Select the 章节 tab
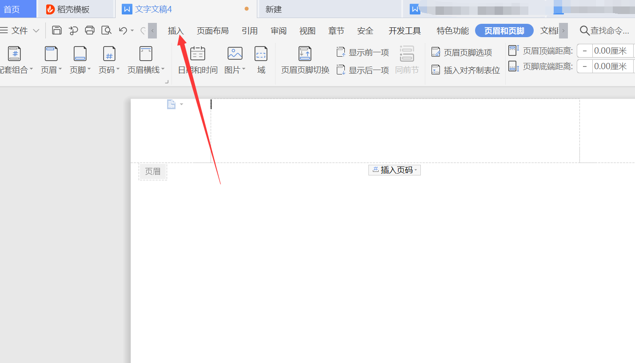Screen dimensions: 635x363 336,30
